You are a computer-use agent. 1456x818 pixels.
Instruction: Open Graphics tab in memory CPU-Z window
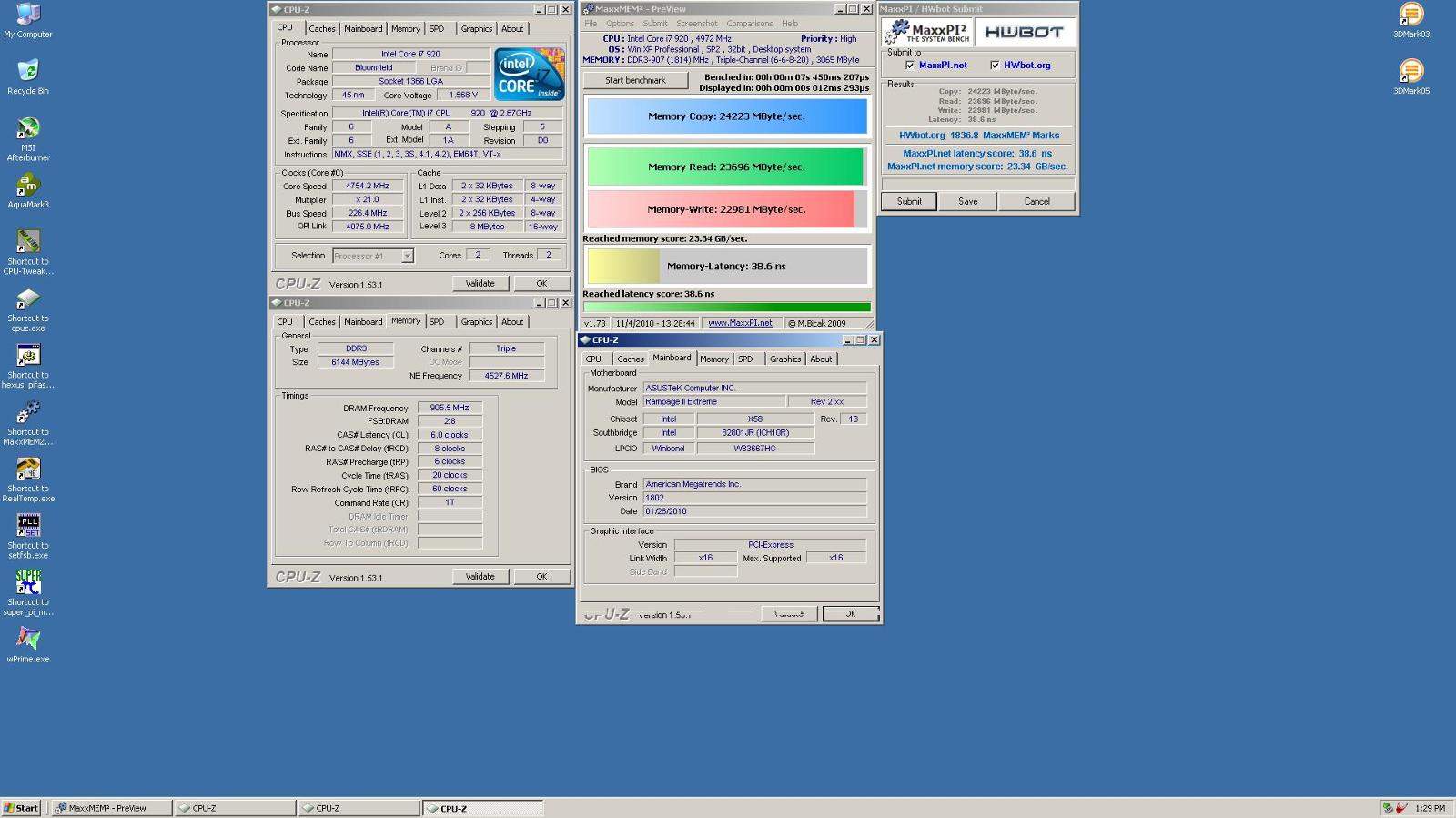tap(476, 322)
